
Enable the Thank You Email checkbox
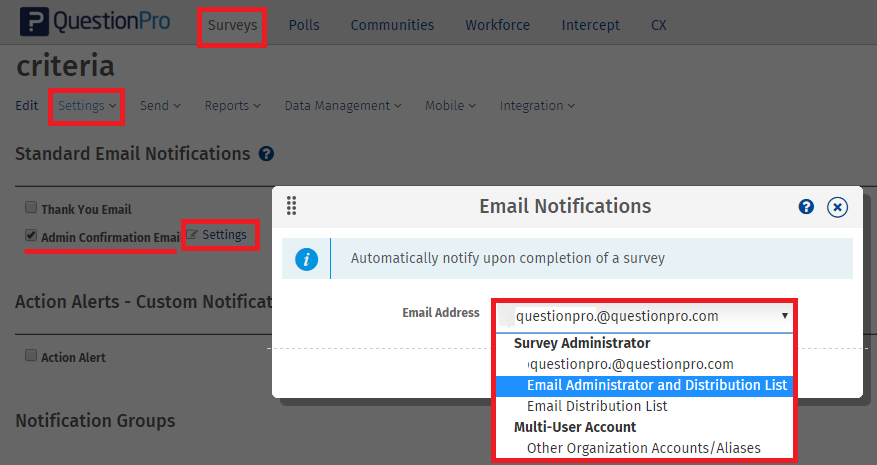click(x=31, y=209)
